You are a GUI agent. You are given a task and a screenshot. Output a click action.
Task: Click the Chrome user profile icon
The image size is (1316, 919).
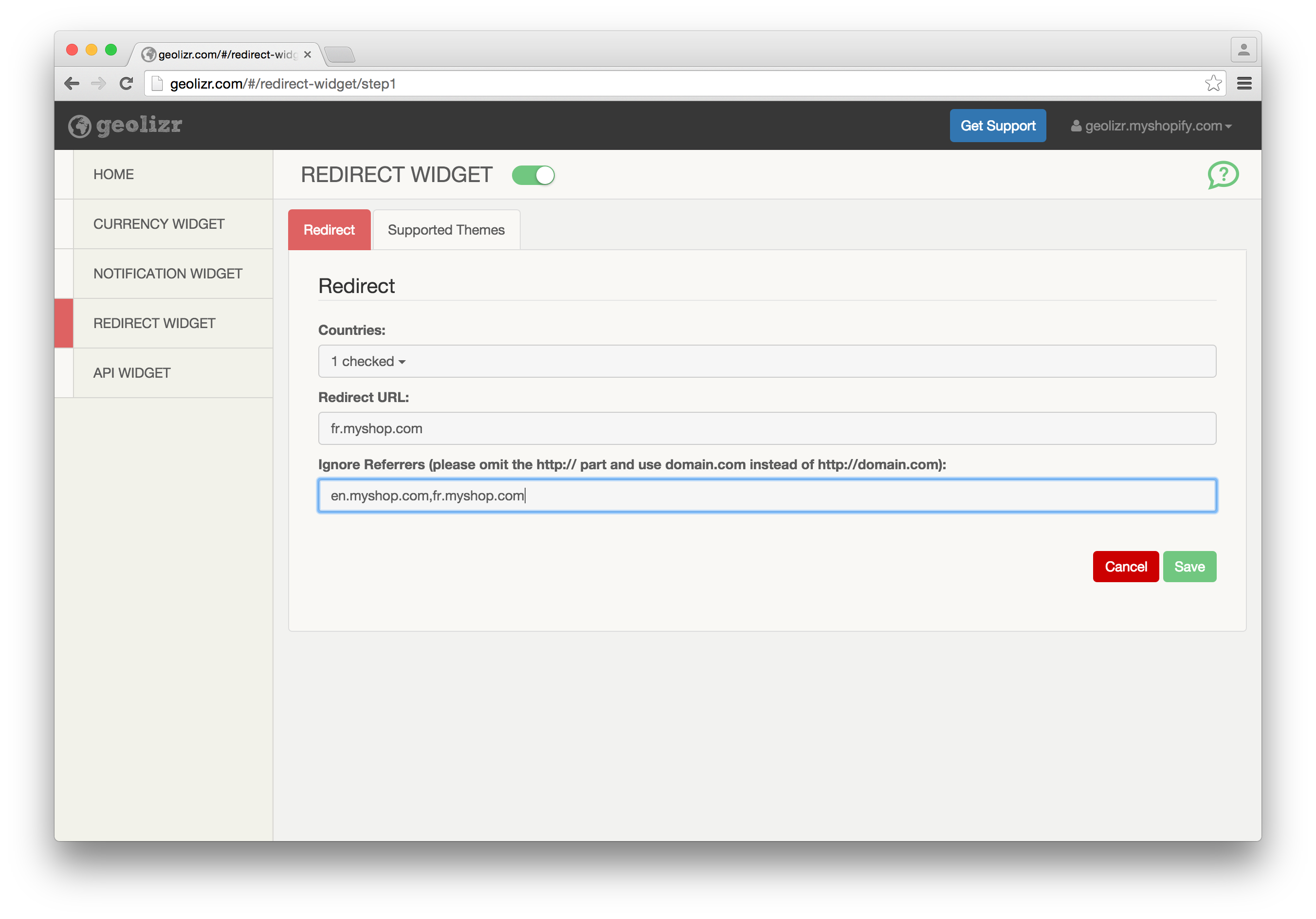click(1243, 51)
